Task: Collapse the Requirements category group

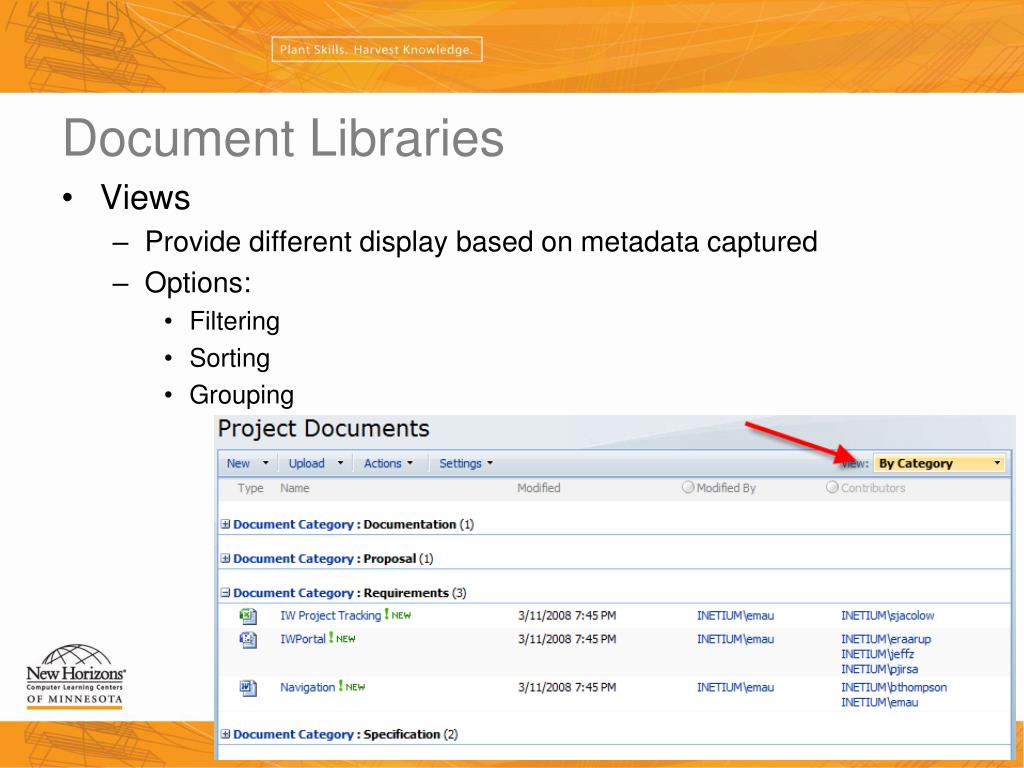Action: [x=225, y=593]
